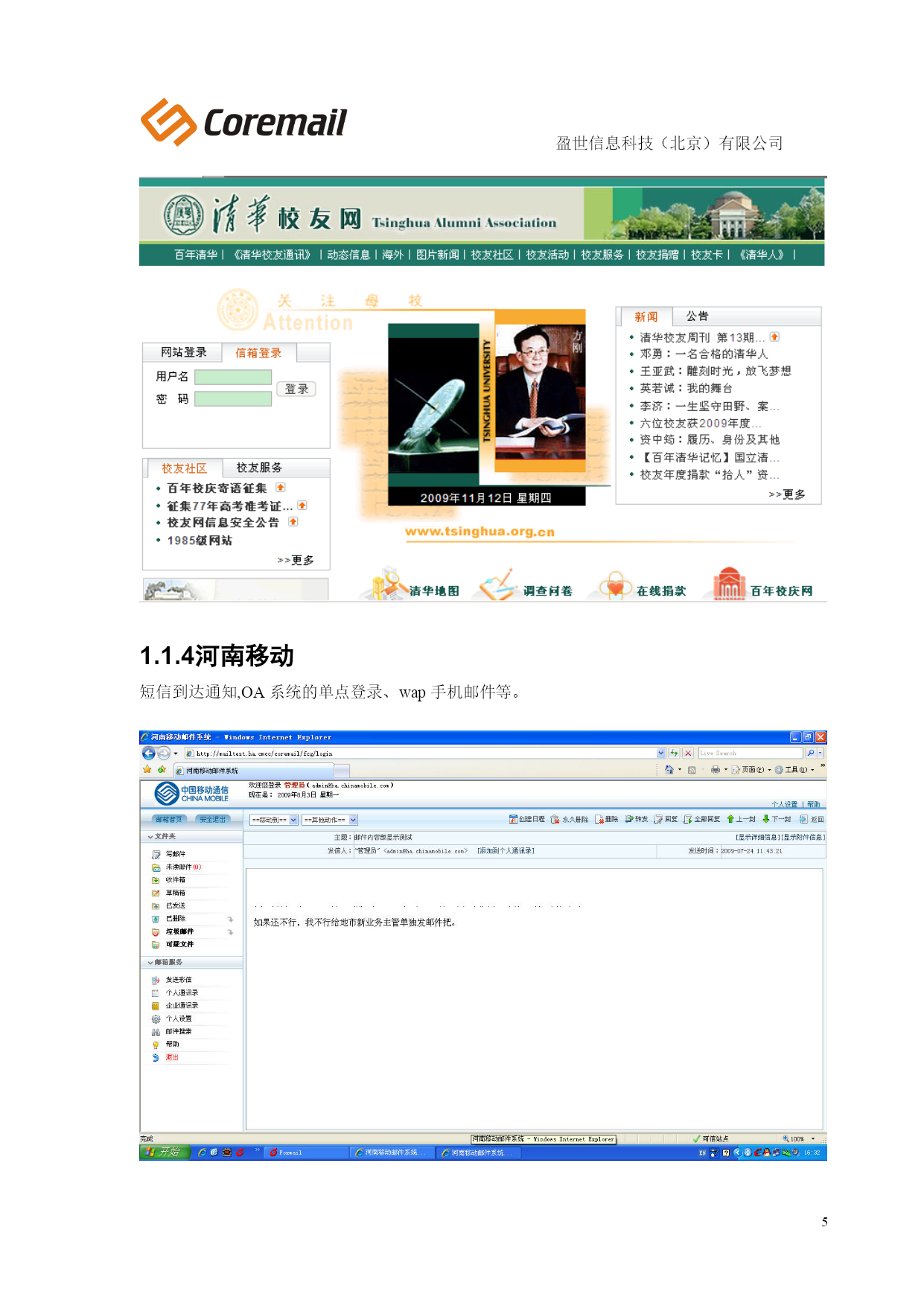Open 图片新闻 in the green navigation bar

coord(438,255)
